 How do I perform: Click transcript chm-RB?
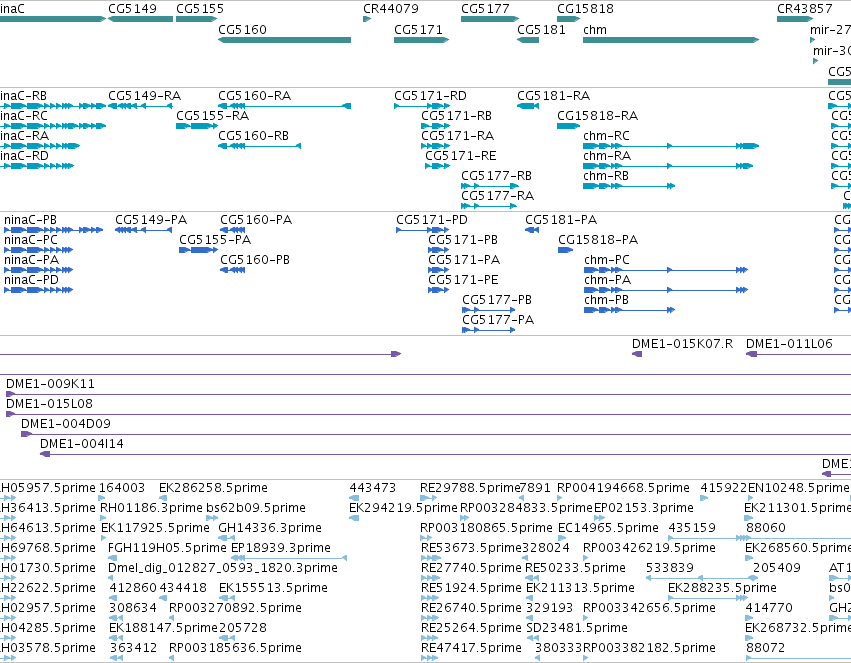[629, 186]
